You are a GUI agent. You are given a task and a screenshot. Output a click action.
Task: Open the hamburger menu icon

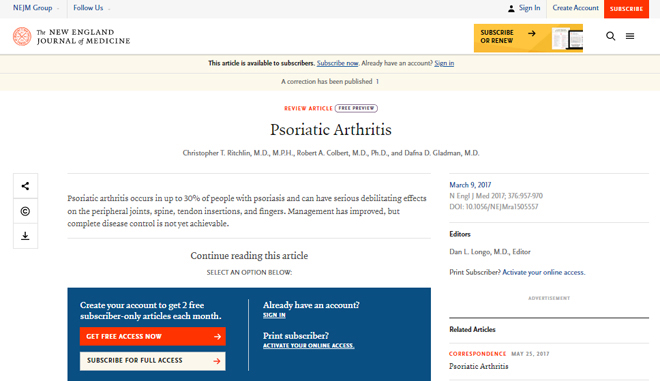[x=630, y=36]
